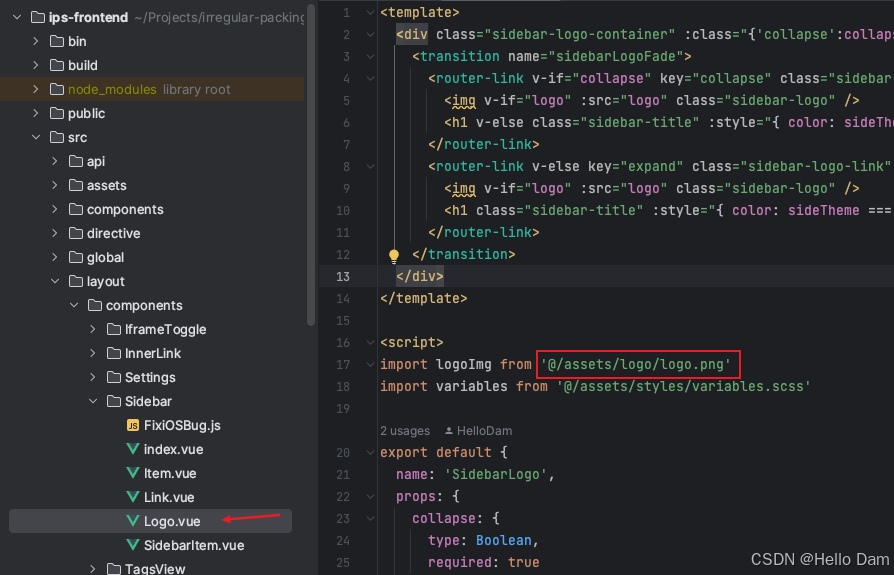Click the project tree vertical scrollbar

tap(311, 165)
